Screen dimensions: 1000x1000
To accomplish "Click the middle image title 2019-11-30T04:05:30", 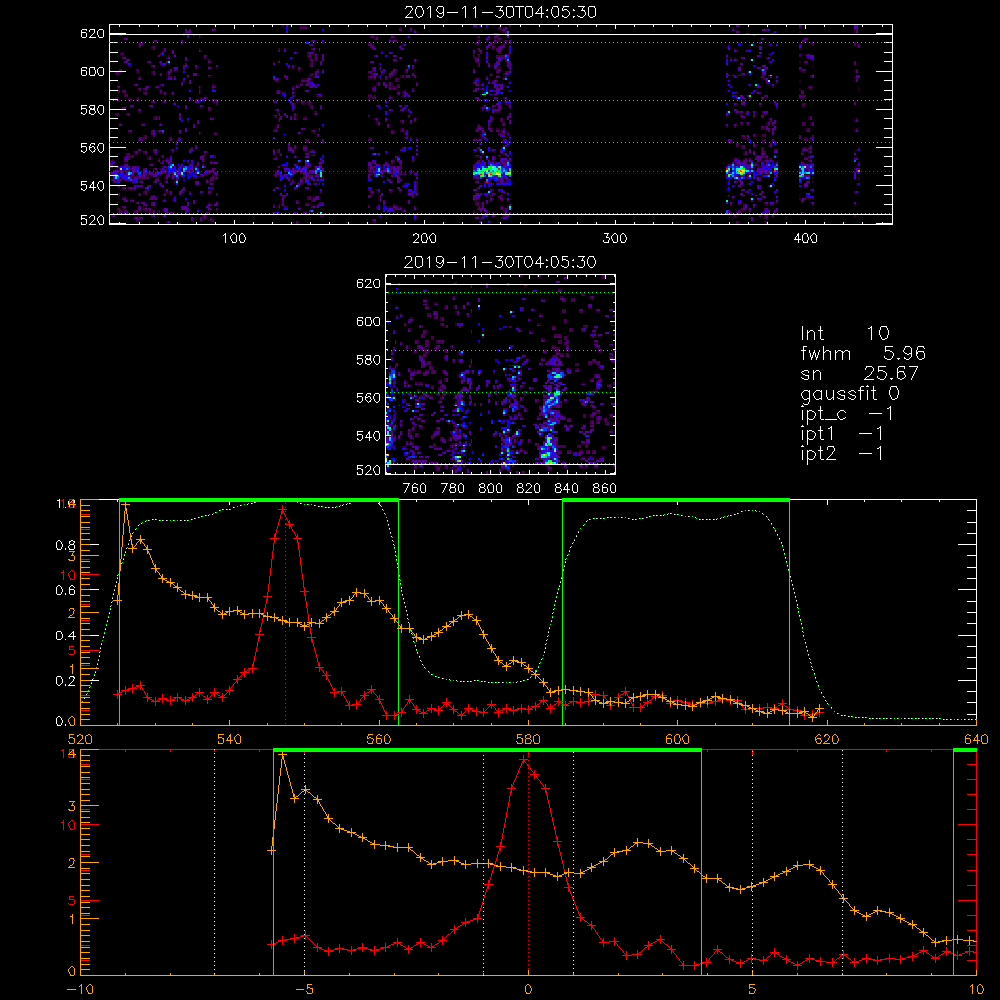I will (x=500, y=262).
